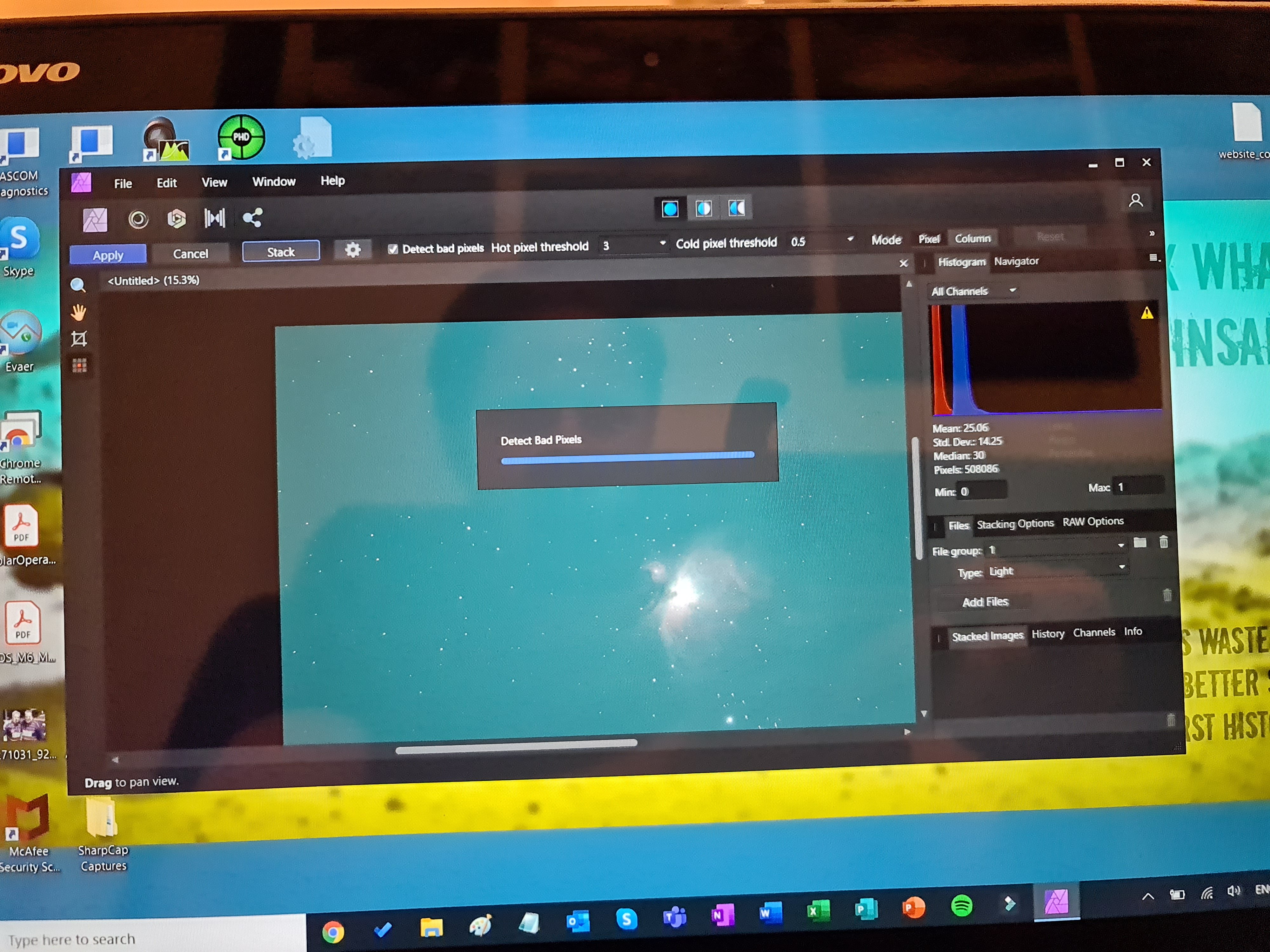Open the file group folder icon
Image resolution: width=1270 pixels, height=952 pixels.
coord(1140,542)
